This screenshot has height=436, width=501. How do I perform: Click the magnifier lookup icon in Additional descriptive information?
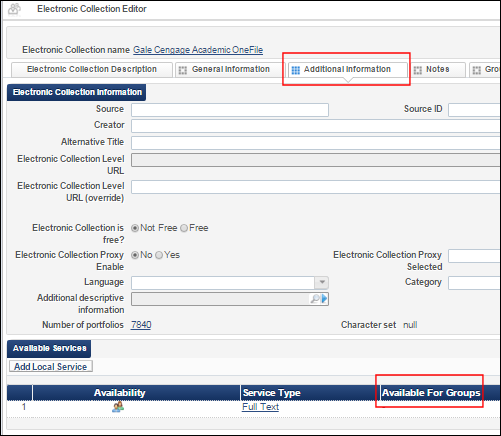pyautogui.click(x=315, y=299)
